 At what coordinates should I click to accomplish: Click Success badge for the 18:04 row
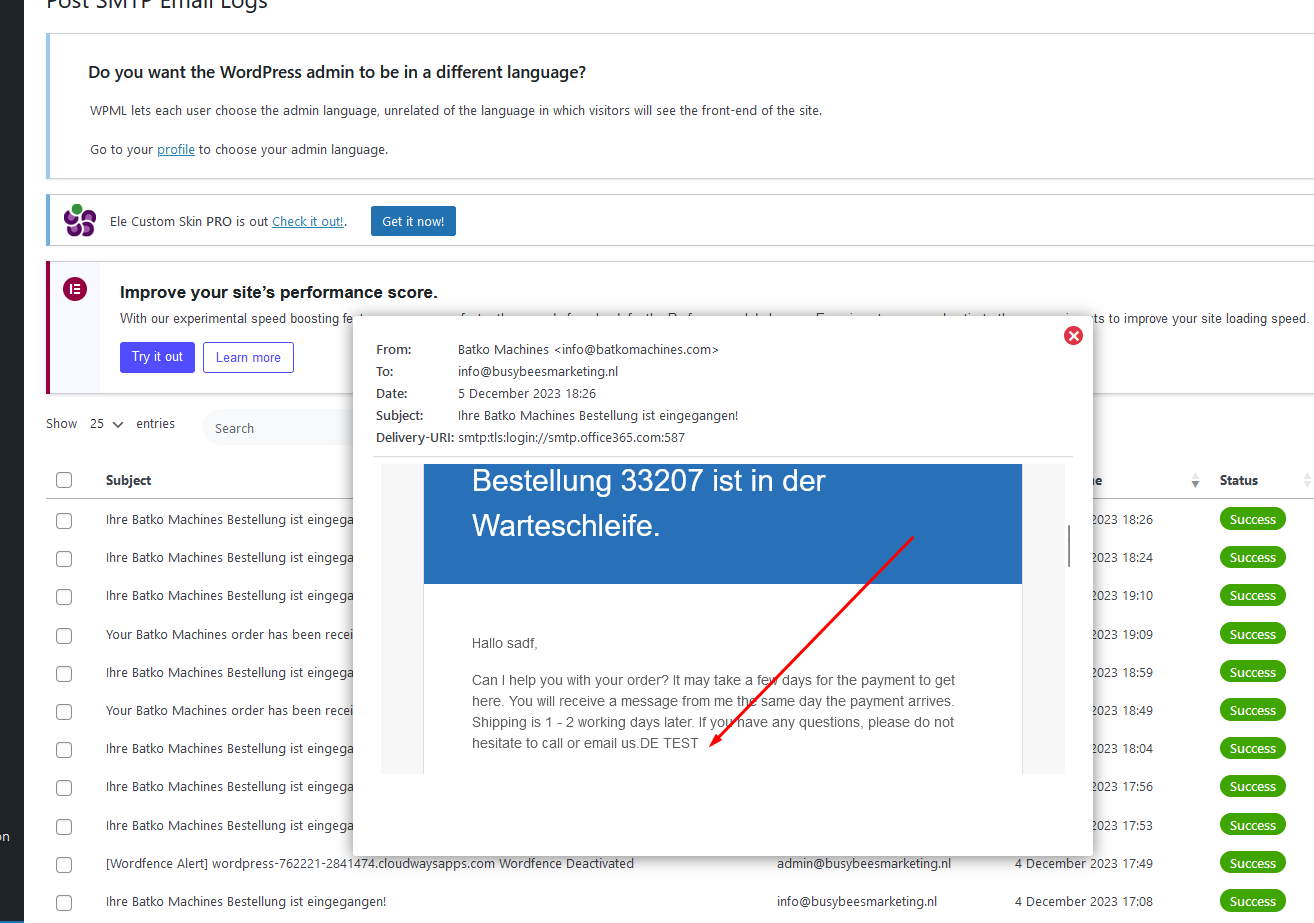(1252, 748)
